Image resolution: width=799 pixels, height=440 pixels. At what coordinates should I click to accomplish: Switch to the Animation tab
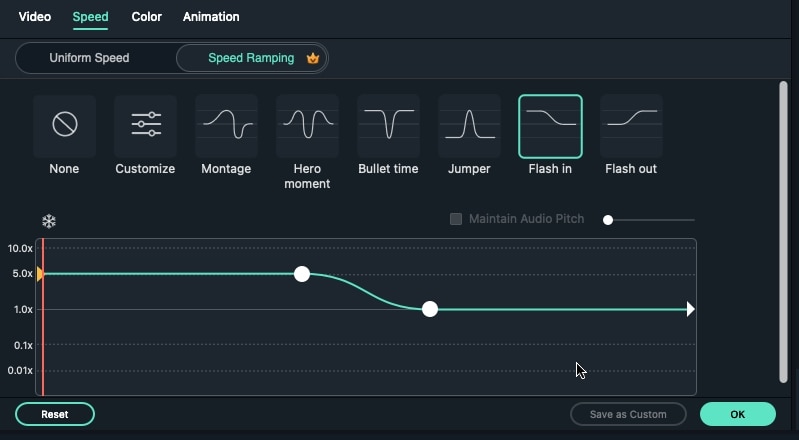[x=211, y=17]
